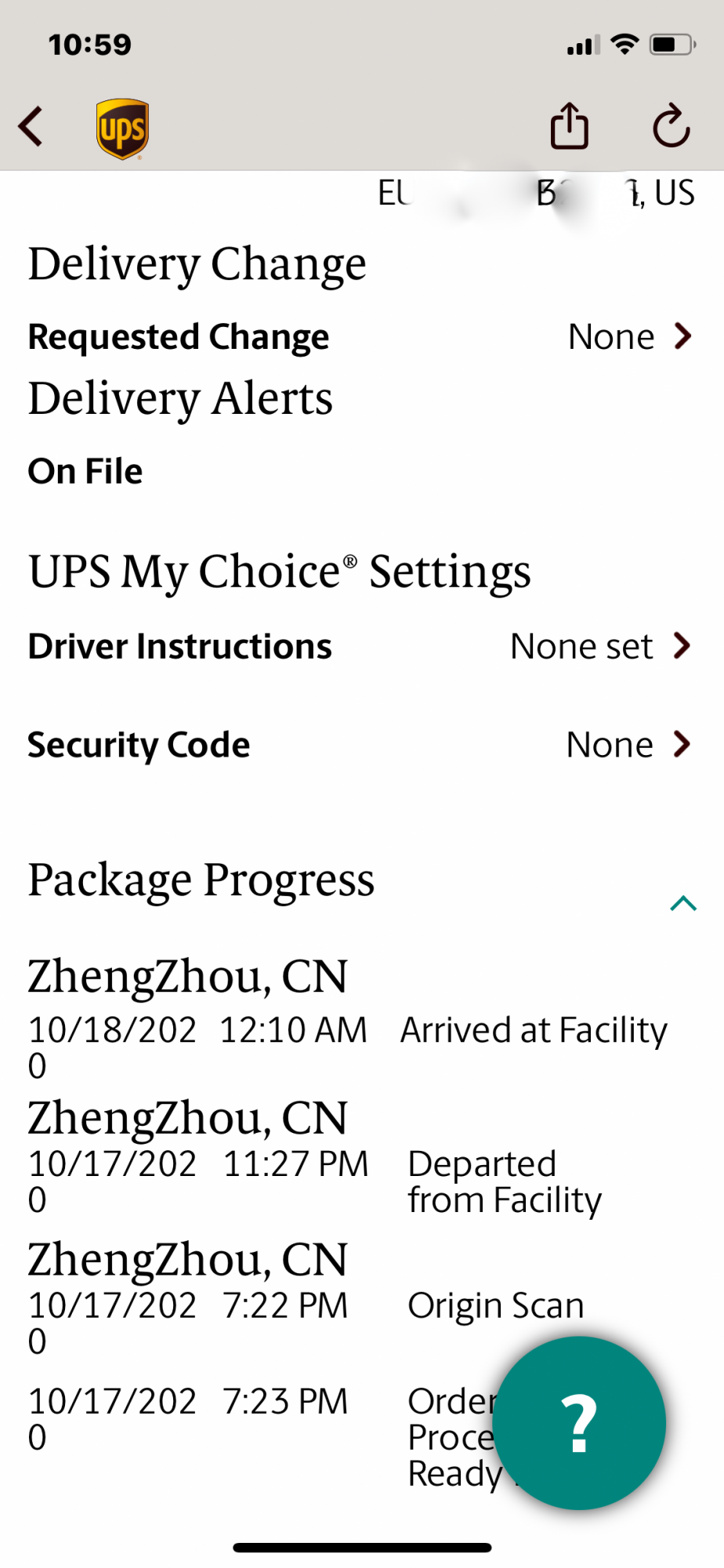The width and height of the screenshot is (724, 1568).
Task: Select the Security Code row label
Action: click(139, 745)
